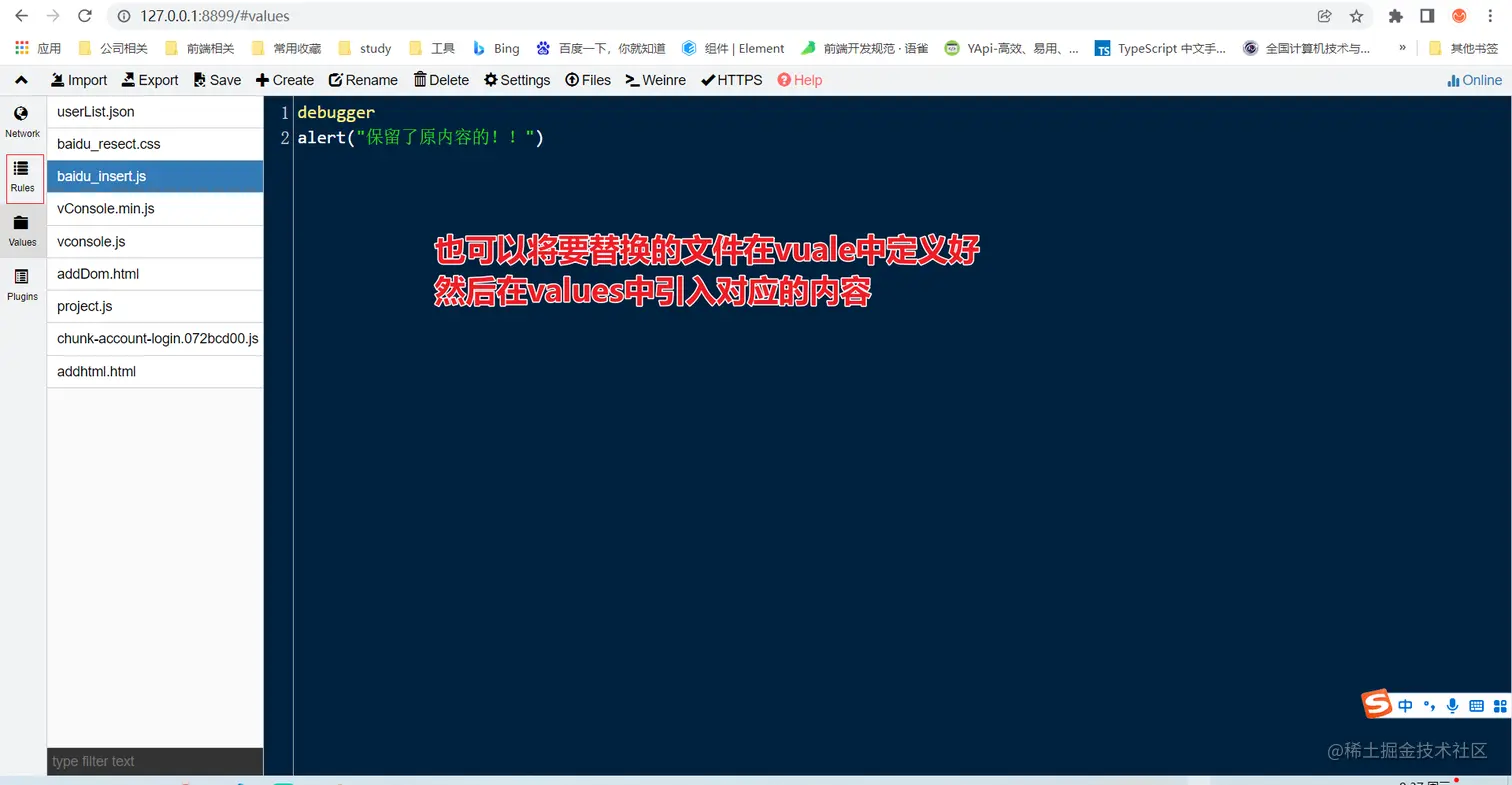Click the address bar URL
The image size is (1512, 785).
pyautogui.click(x=215, y=16)
